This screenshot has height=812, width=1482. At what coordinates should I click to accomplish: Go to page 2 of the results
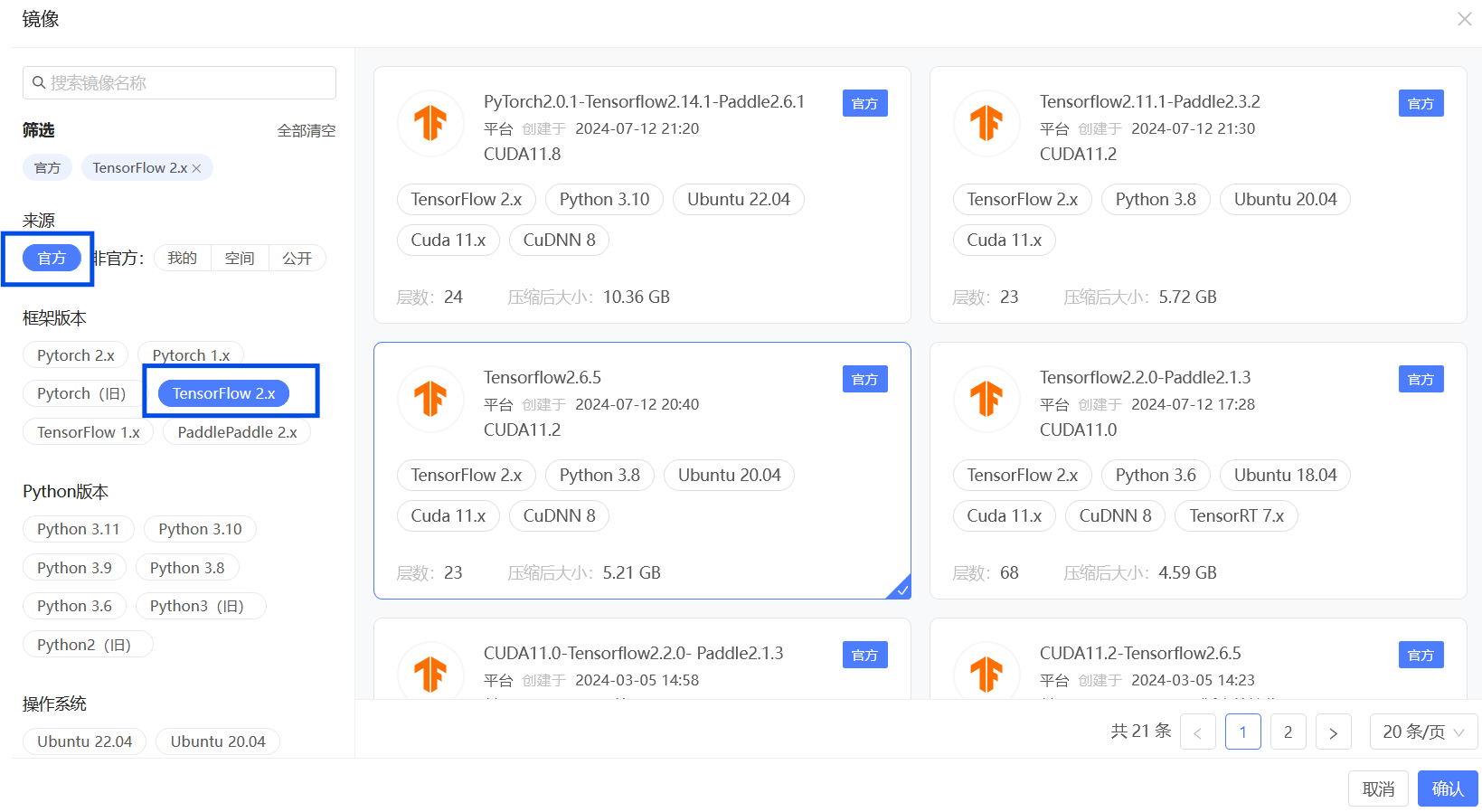[x=1288, y=732]
